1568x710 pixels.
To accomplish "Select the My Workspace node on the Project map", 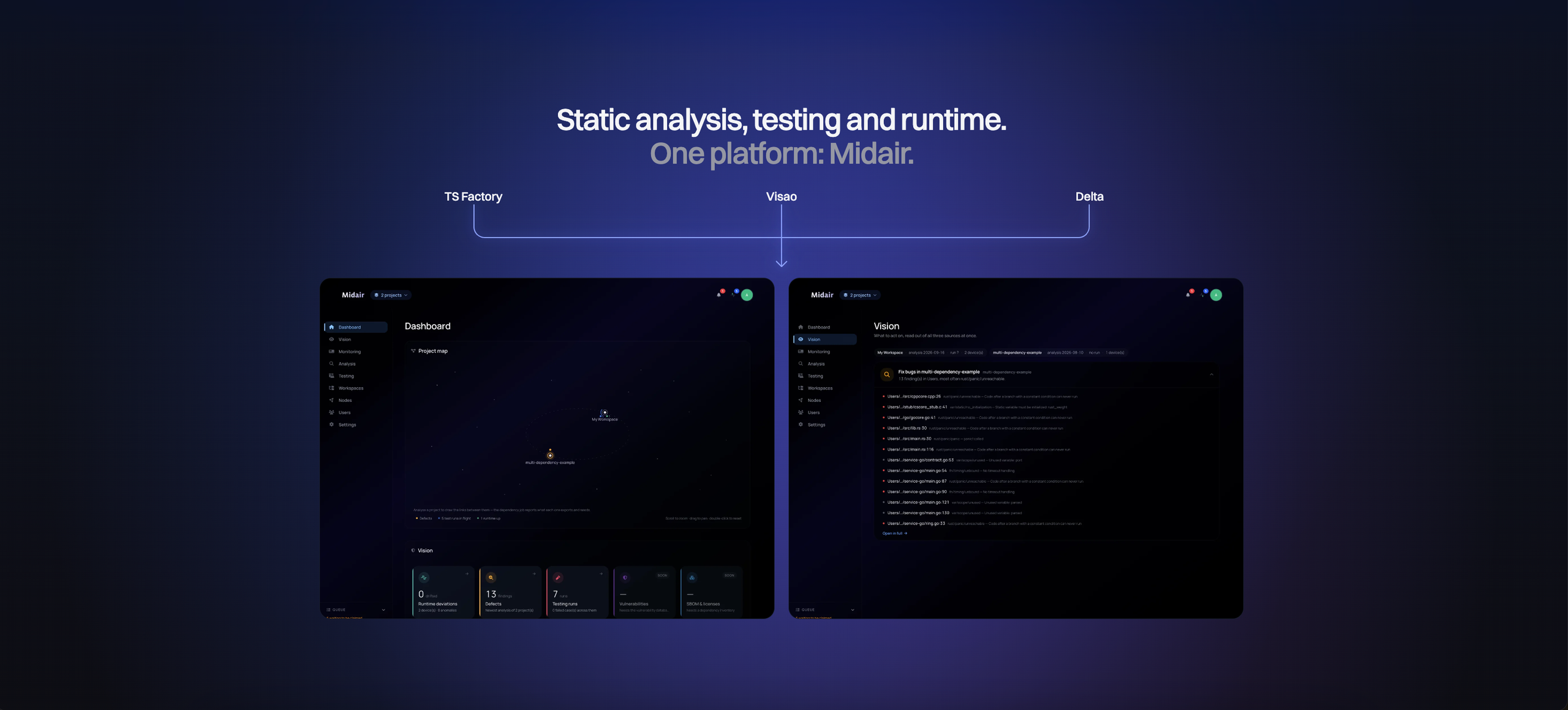I will 605,414.
